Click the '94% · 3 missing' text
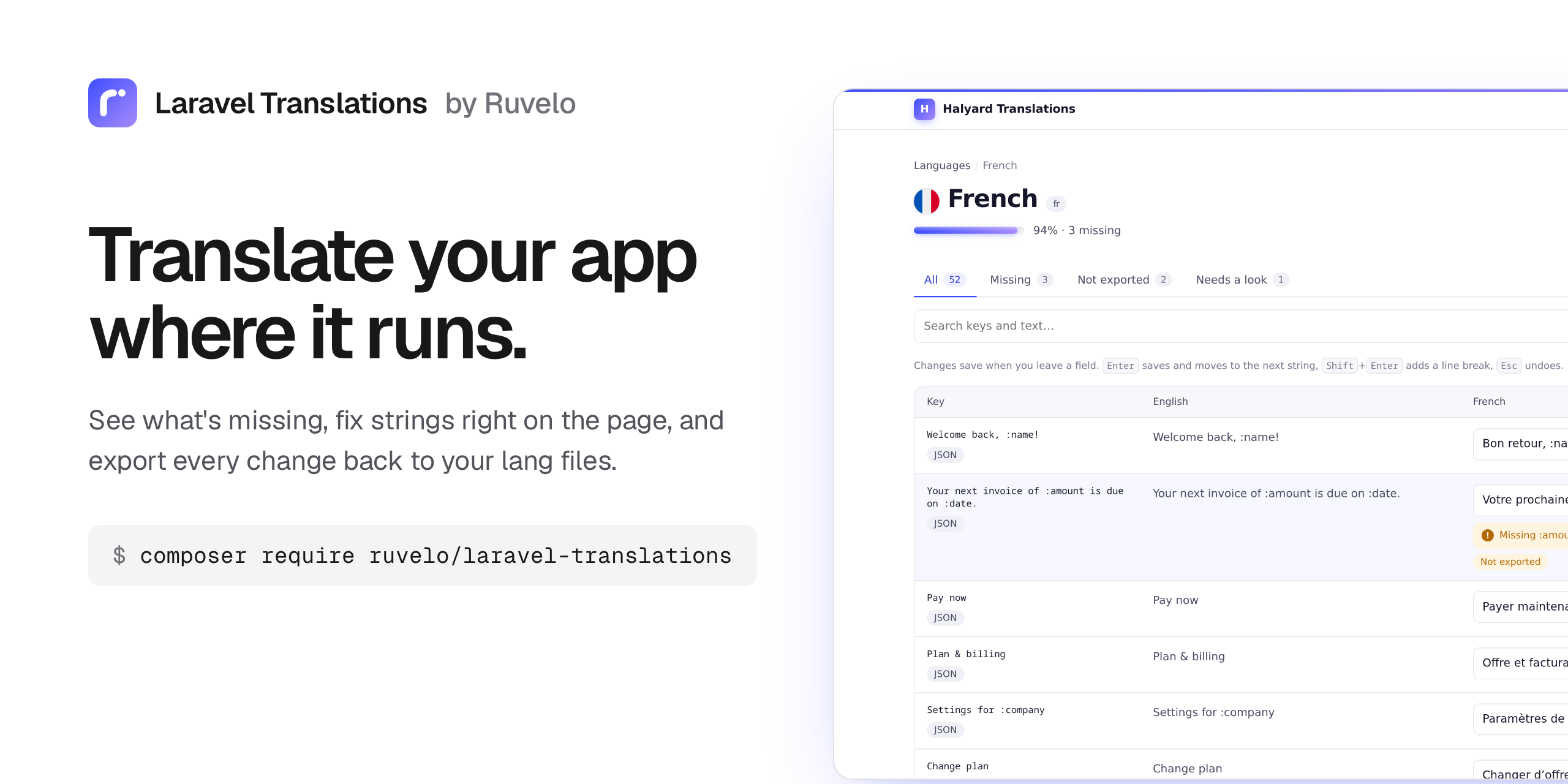Viewport: 1568px width, 784px height. (1077, 230)
